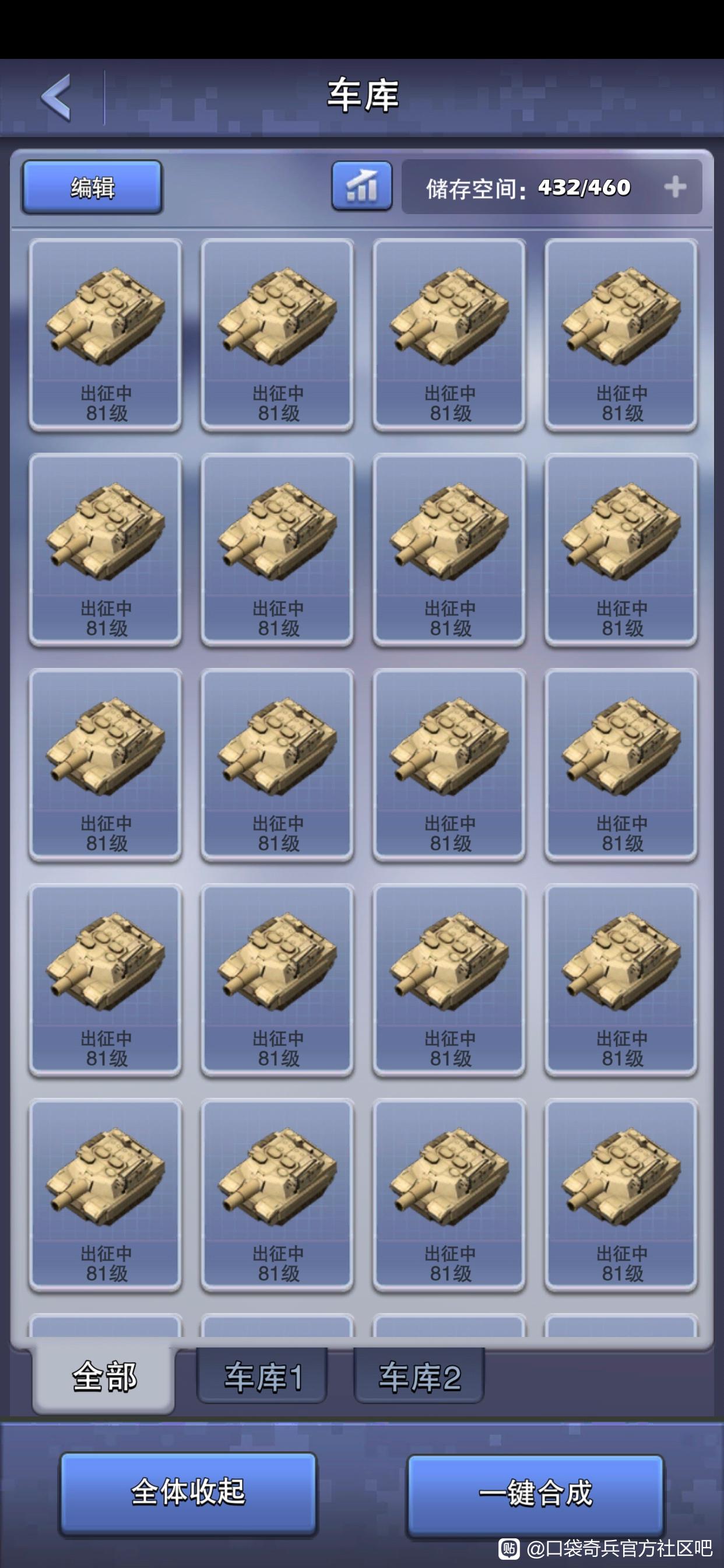The width and height of the screenshot is (724, 1568).
Task: Click the 编辑 button
Action: 93,187
